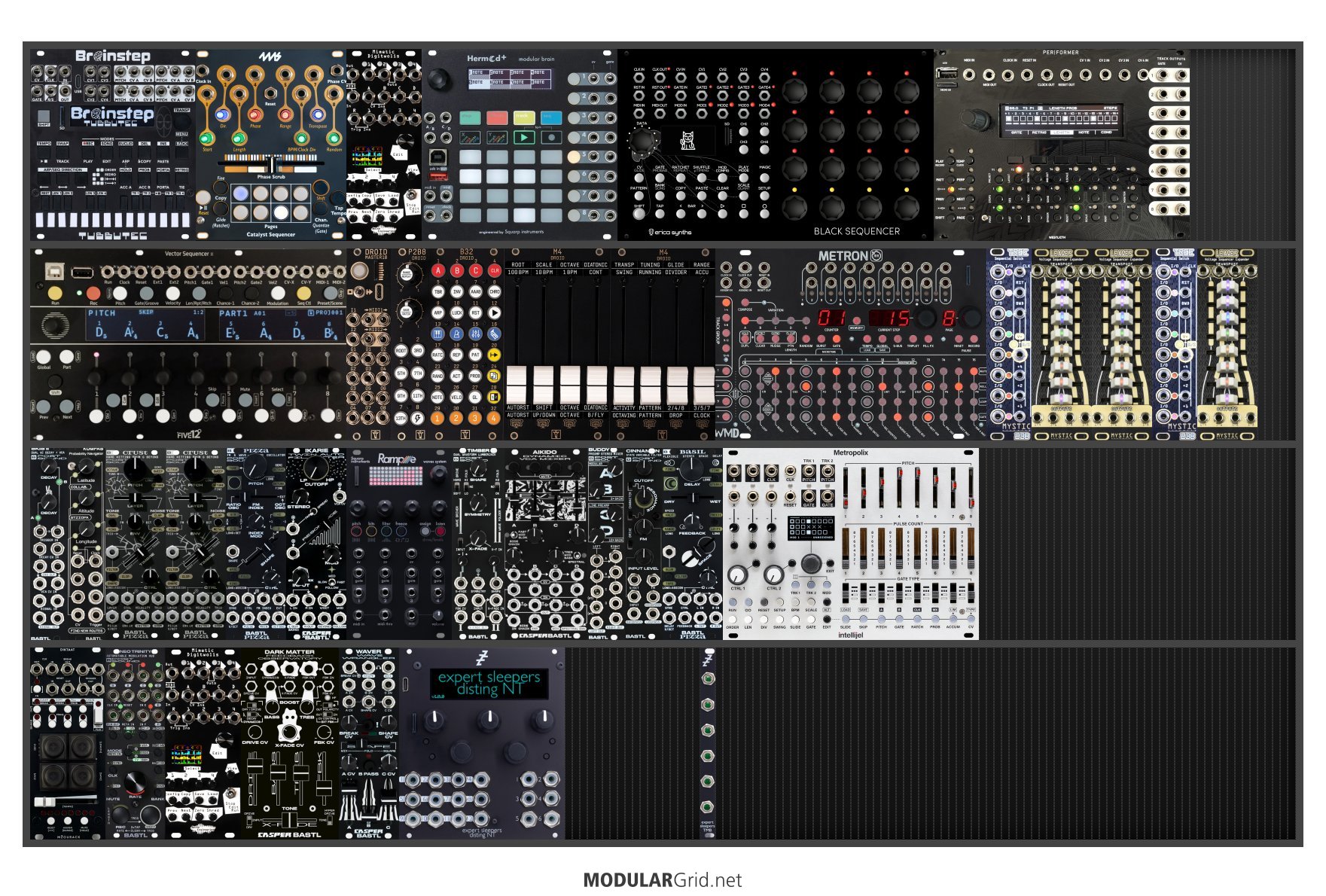
Task: Turn the Black Sequencer DATA encoder
Action: (642, 141)
